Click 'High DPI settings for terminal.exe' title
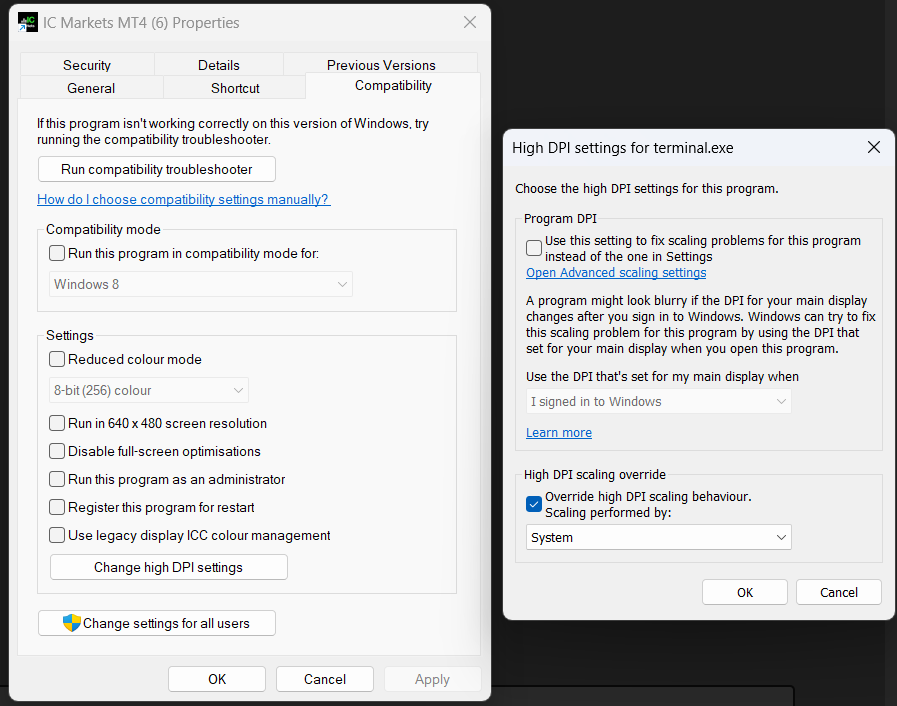 coord(622,148)
